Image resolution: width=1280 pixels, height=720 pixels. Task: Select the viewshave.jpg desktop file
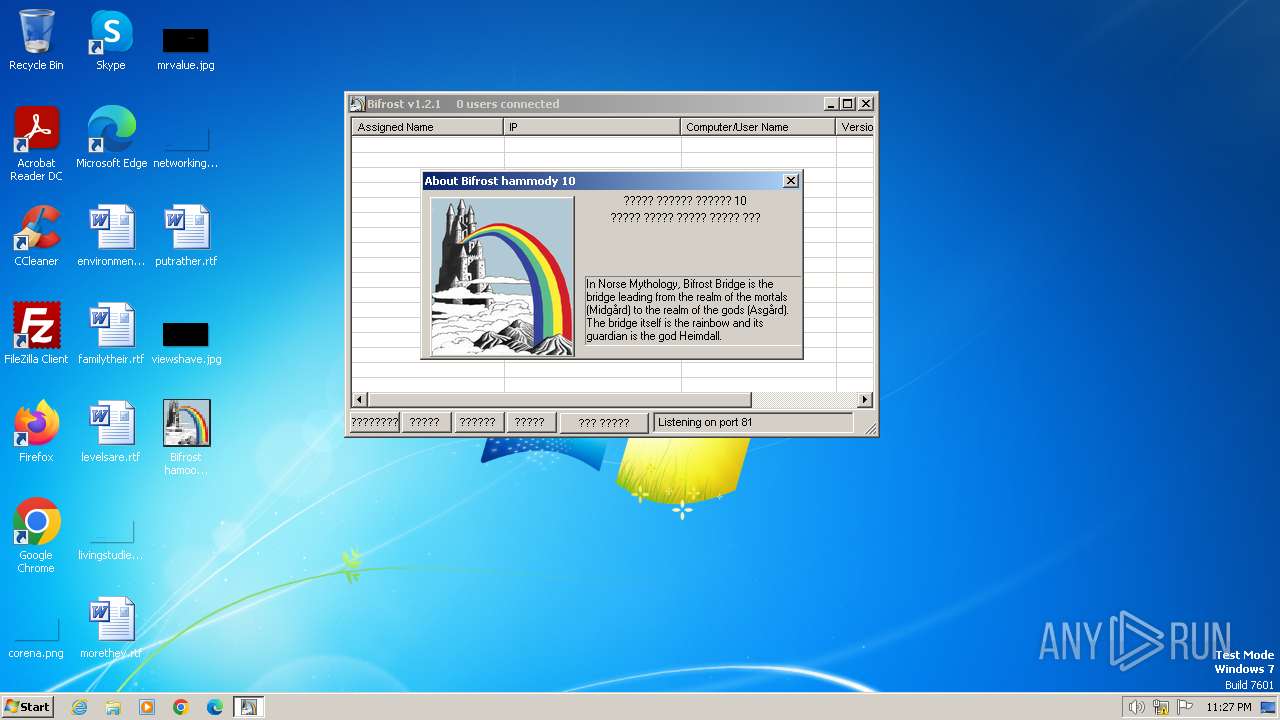click(186, 342)
